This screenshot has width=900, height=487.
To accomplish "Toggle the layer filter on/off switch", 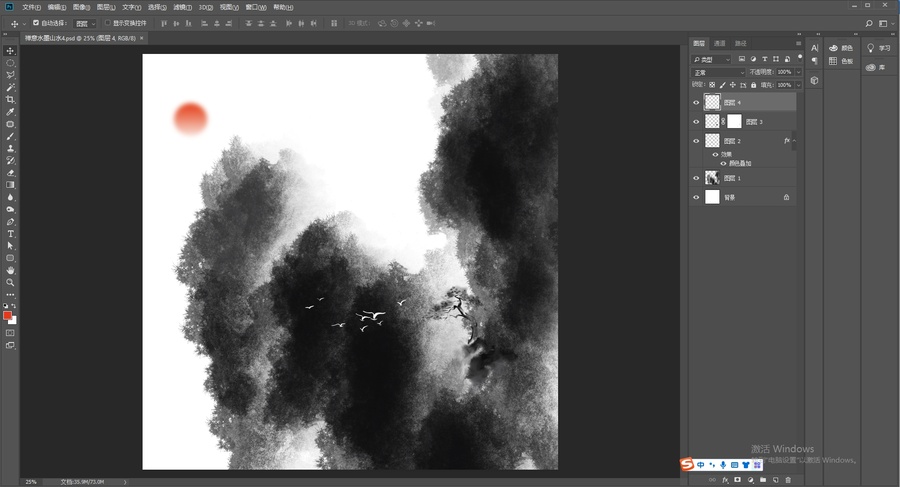I will tap(800, 58).
